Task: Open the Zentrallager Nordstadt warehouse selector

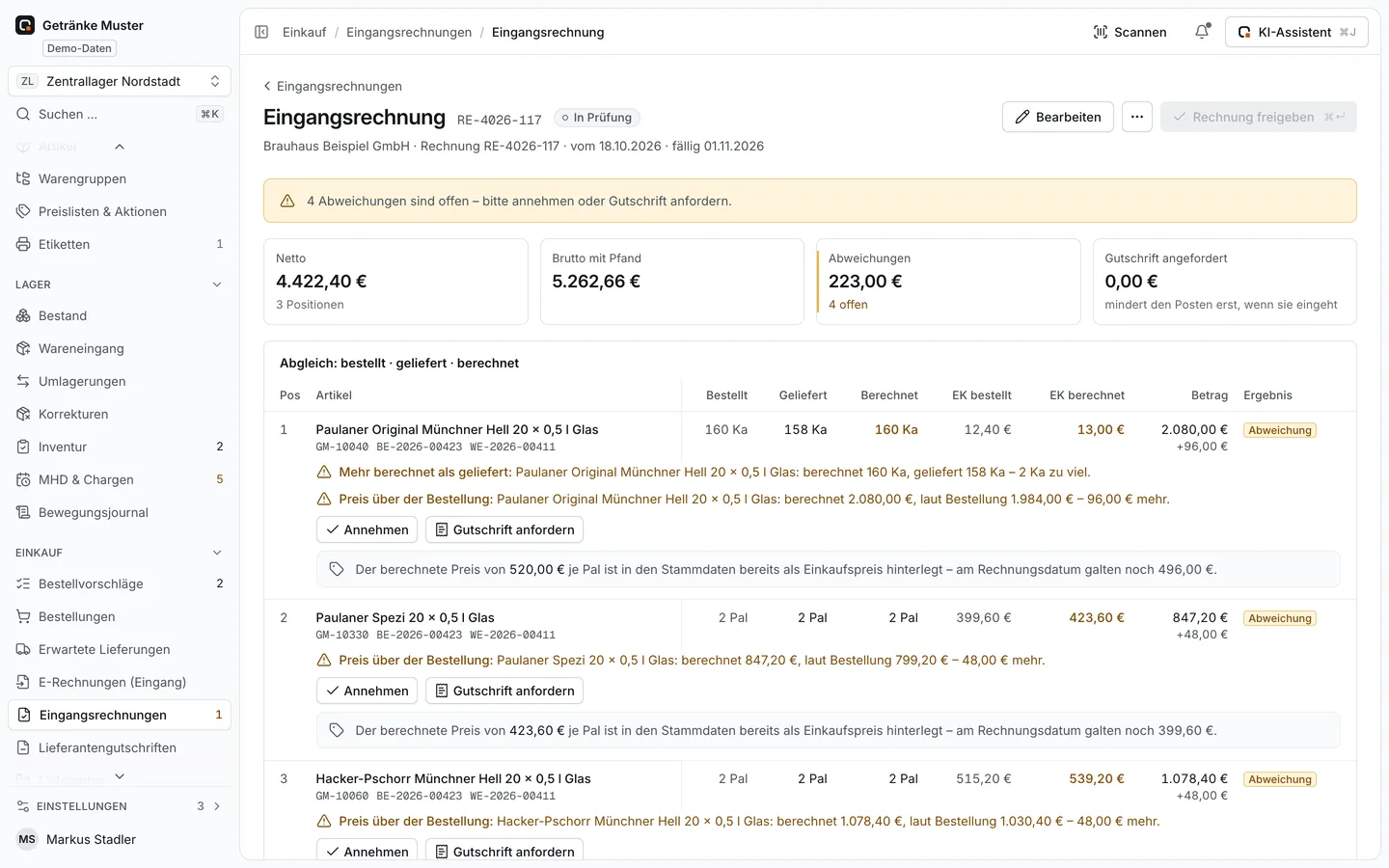Action: point(120,81)
